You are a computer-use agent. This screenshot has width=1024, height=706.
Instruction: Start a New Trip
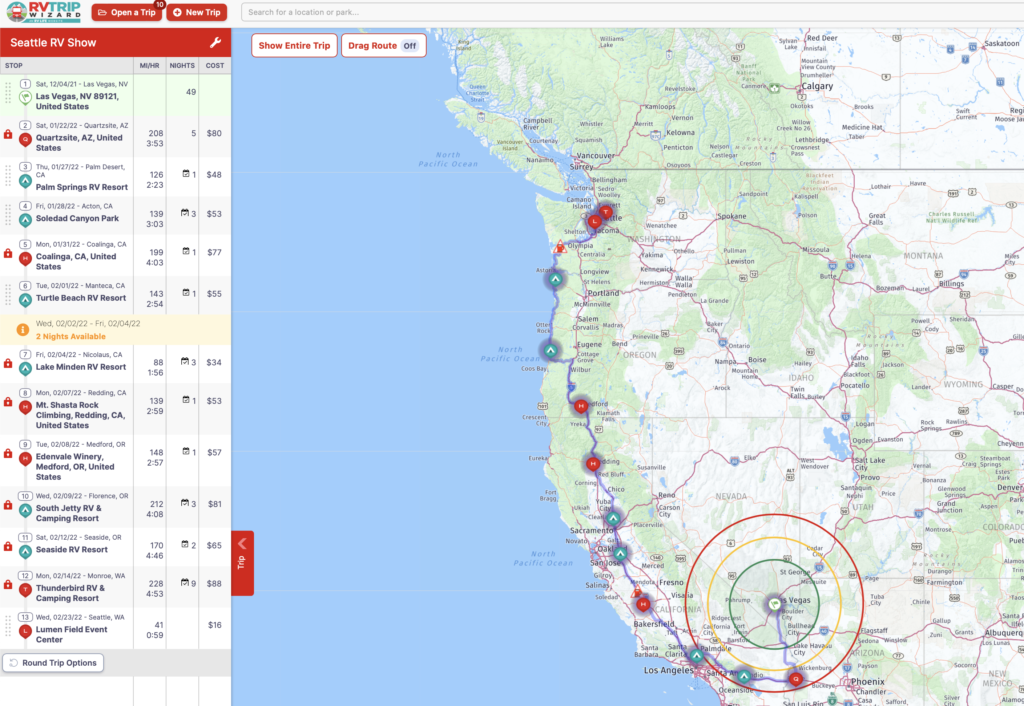(197, 12)
